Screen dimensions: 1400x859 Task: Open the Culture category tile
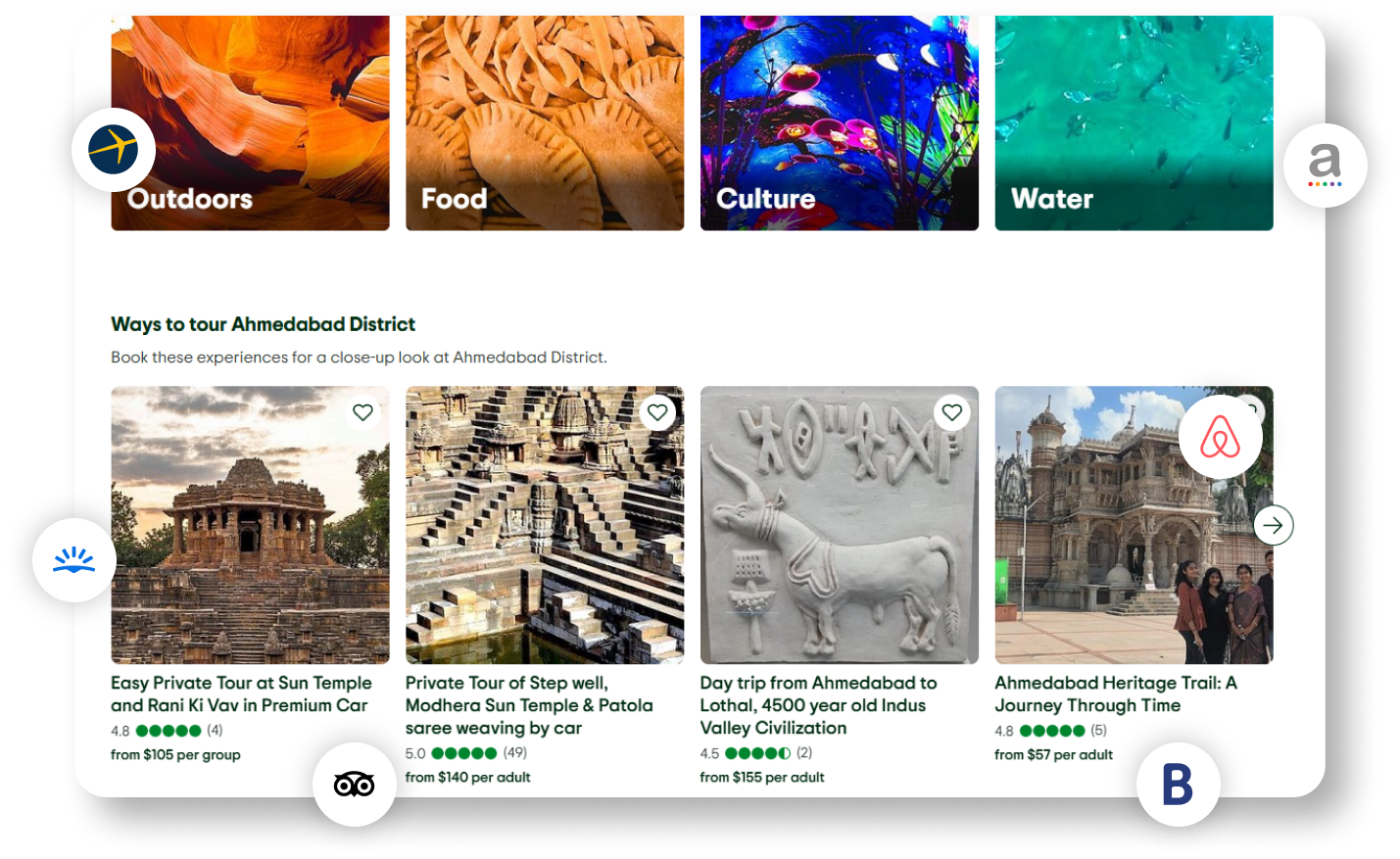click(x=840, y=123)
